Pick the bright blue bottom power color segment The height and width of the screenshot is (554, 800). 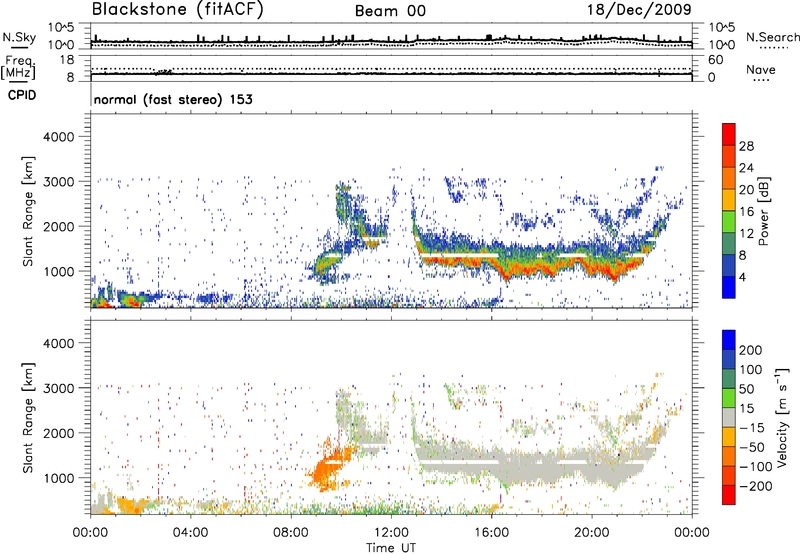click(729, 287)
